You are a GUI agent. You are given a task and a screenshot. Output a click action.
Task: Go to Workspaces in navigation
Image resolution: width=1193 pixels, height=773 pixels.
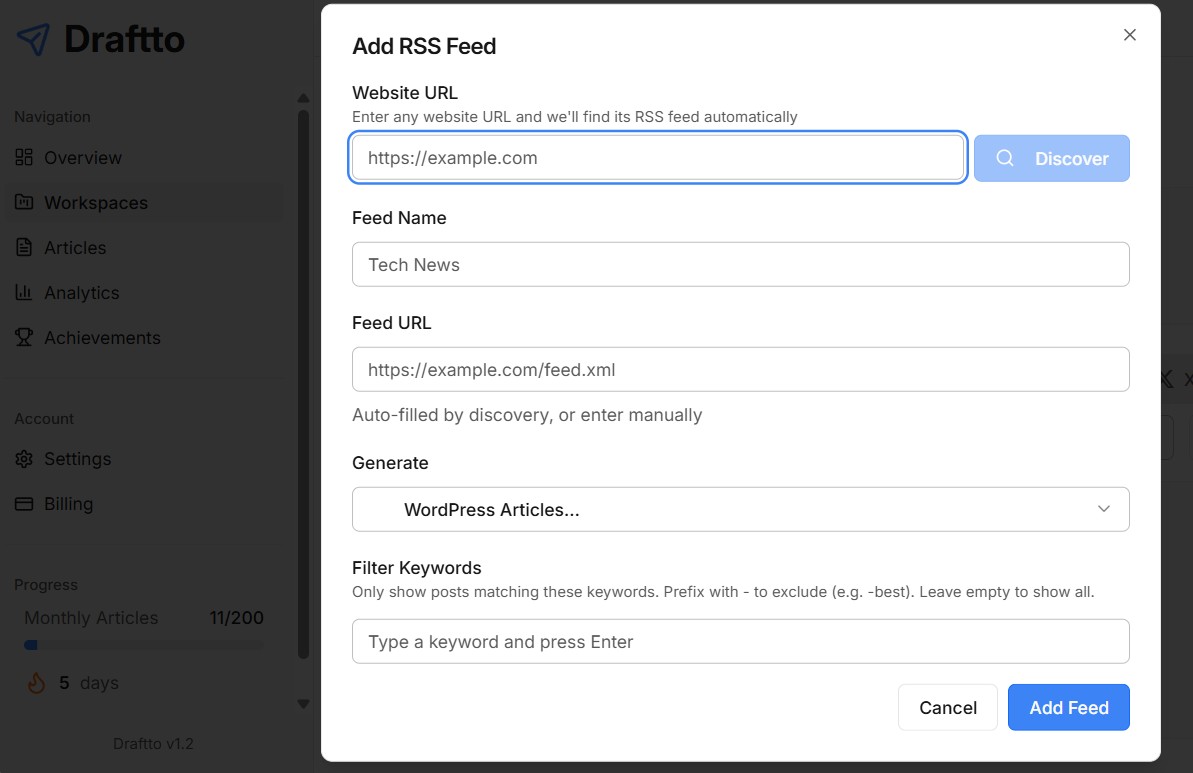pos(145,202)
